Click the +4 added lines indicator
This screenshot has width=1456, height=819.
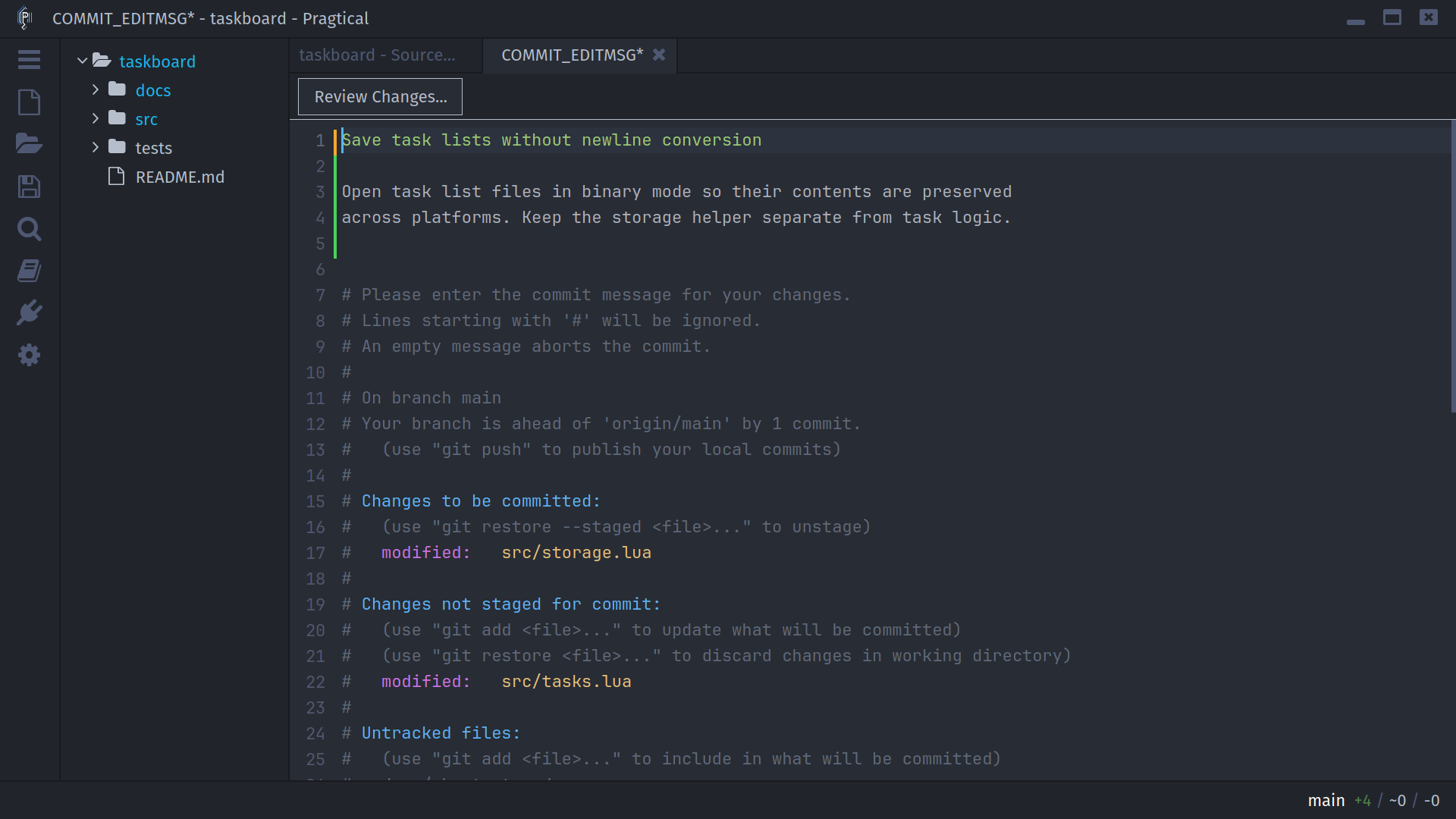click(1363, 801)
